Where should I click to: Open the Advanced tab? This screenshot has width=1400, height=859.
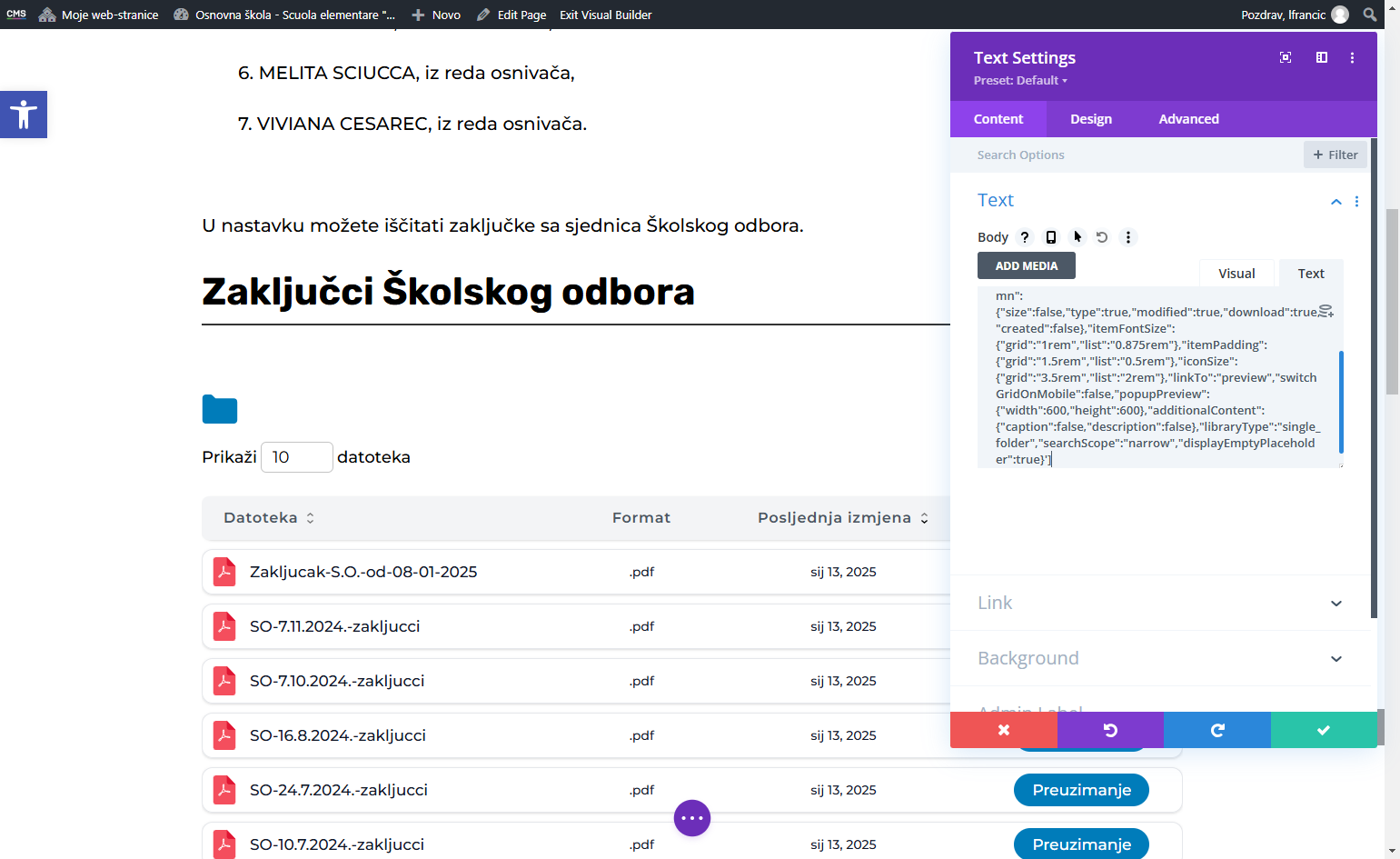click(x=1188, y=119)
